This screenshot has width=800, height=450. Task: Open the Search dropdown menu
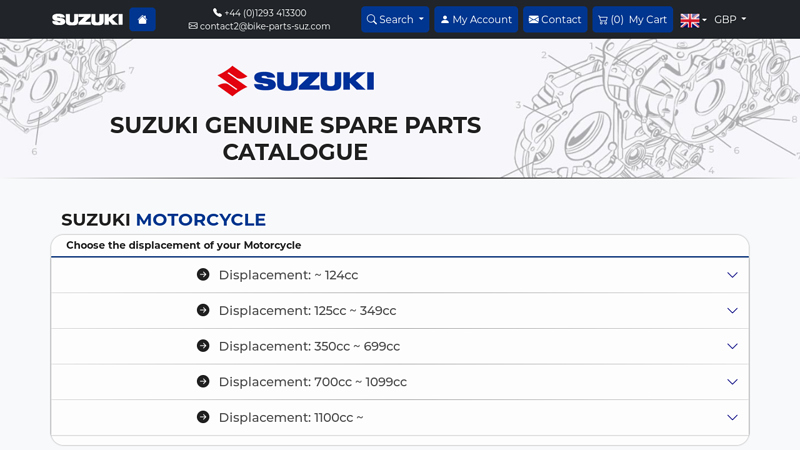[395, 19]
